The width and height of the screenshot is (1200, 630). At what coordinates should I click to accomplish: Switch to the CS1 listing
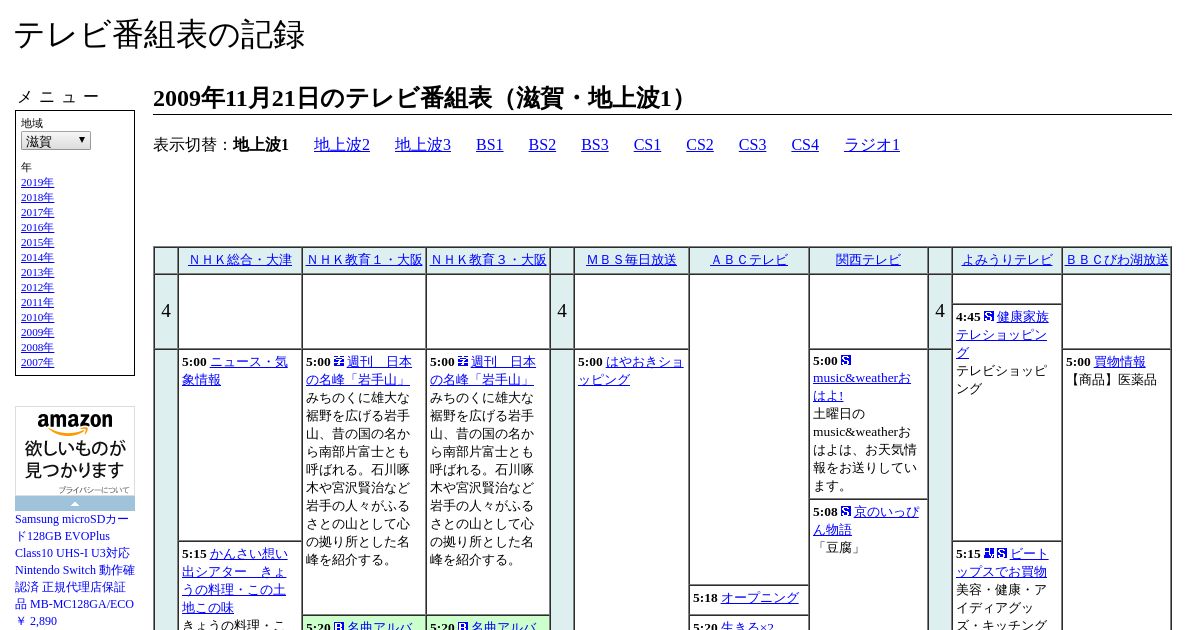[647, 145]
